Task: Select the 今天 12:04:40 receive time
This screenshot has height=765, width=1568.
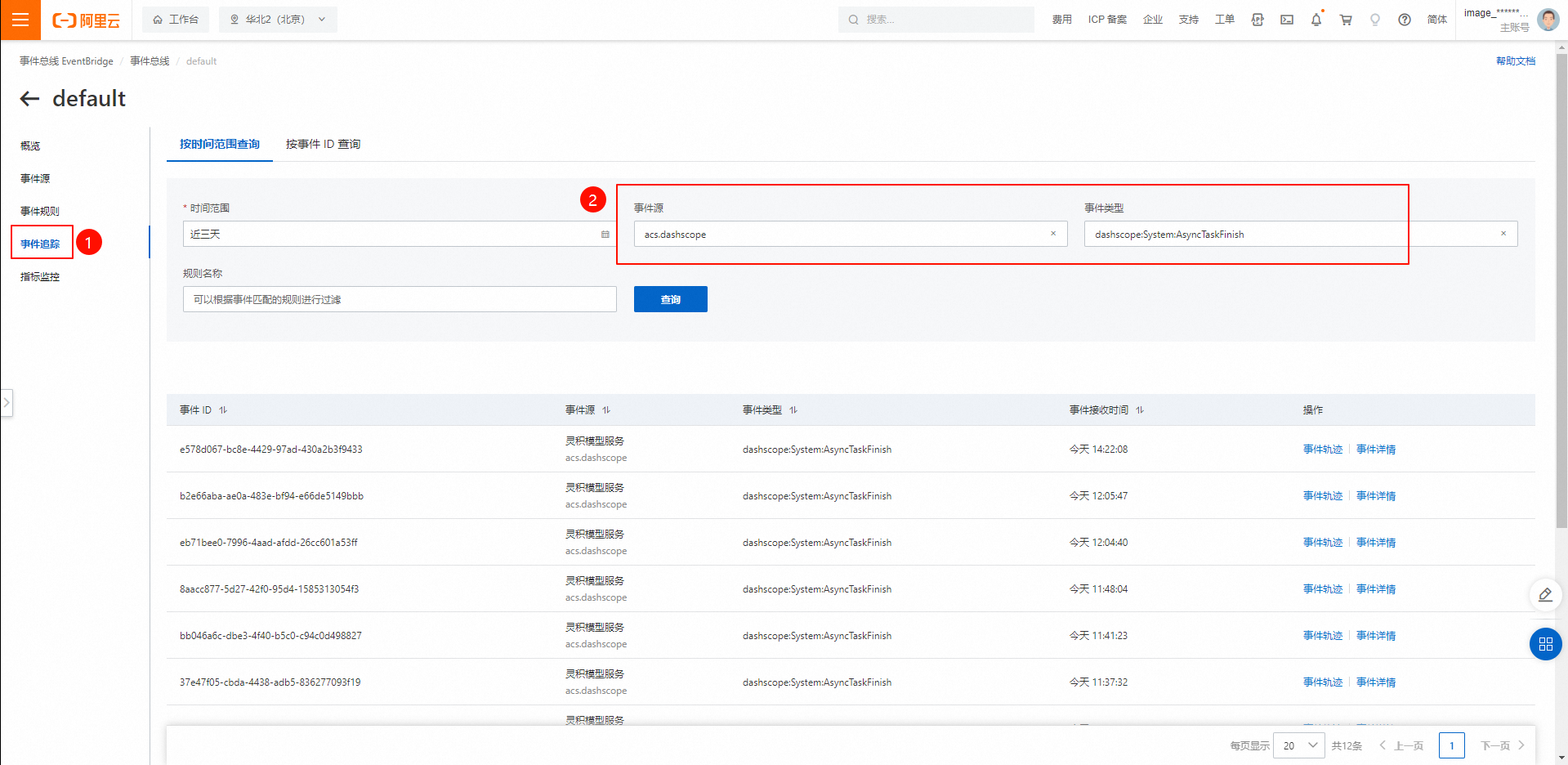Action: coord(1098,543)
